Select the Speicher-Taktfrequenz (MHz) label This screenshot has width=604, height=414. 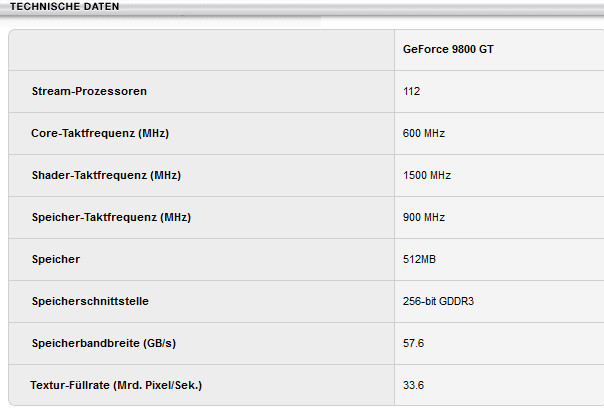(x=111, y=217)
